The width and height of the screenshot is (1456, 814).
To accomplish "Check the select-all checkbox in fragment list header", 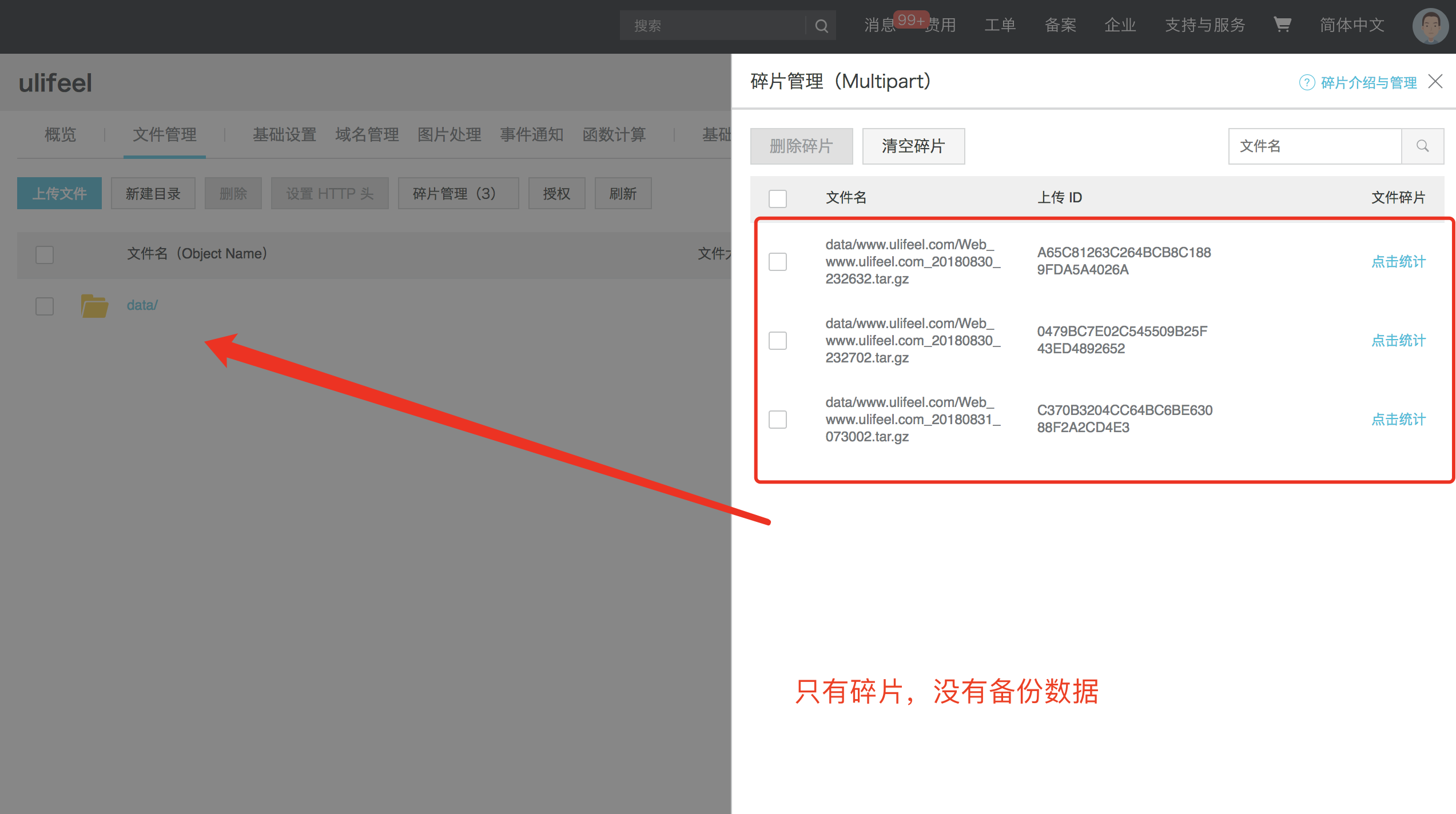I will (777, 198).
